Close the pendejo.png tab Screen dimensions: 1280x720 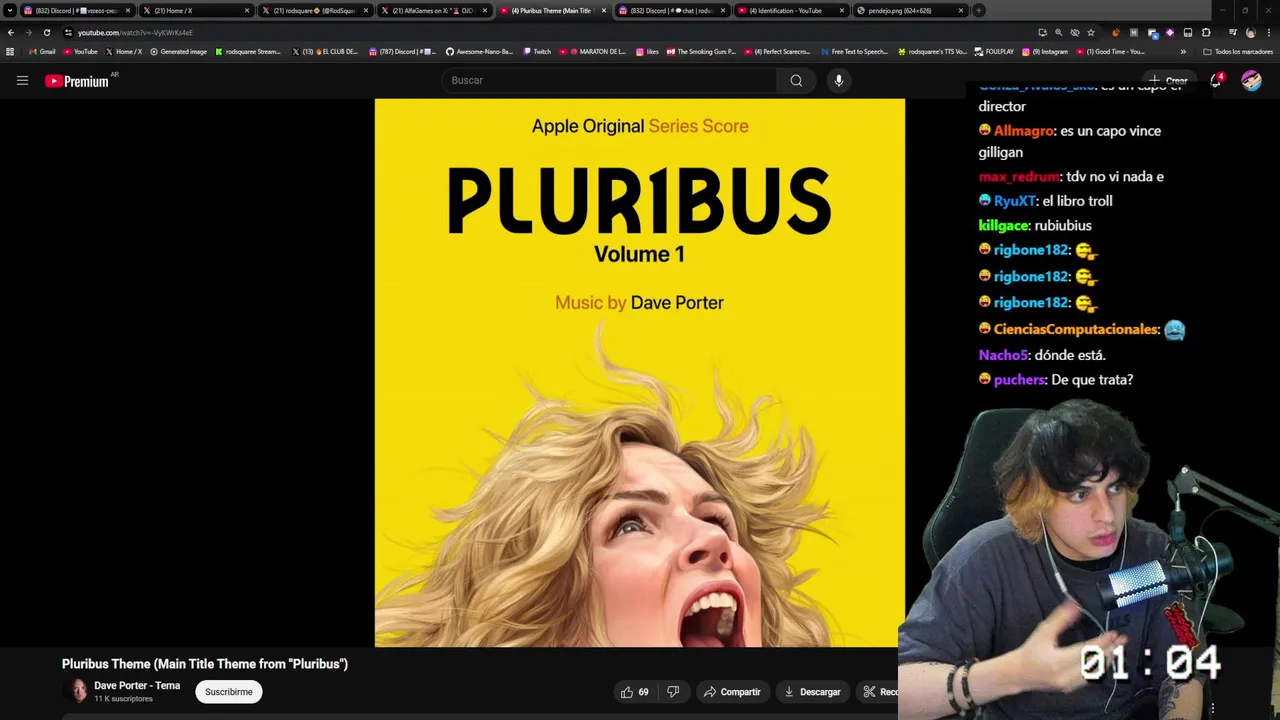[961, 10]
